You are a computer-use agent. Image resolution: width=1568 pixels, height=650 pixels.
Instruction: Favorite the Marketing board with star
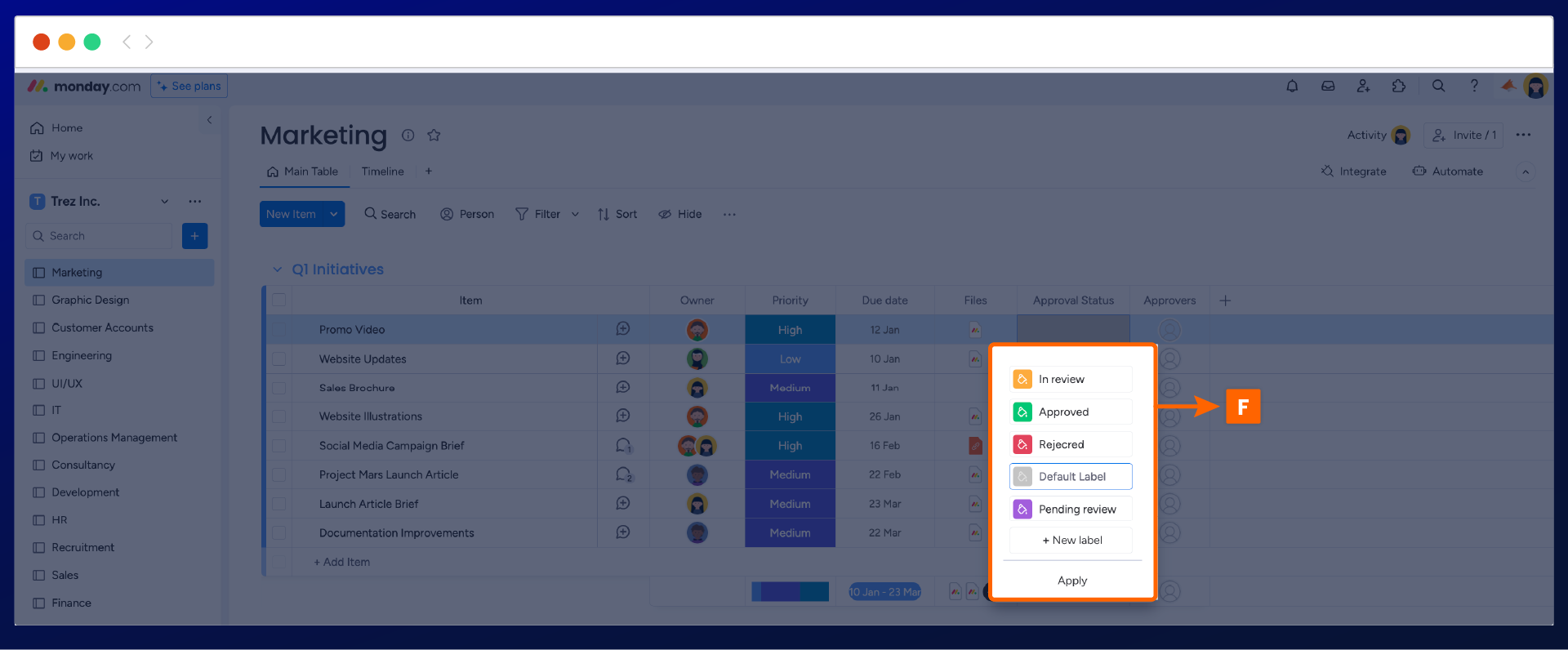point(434,136)
